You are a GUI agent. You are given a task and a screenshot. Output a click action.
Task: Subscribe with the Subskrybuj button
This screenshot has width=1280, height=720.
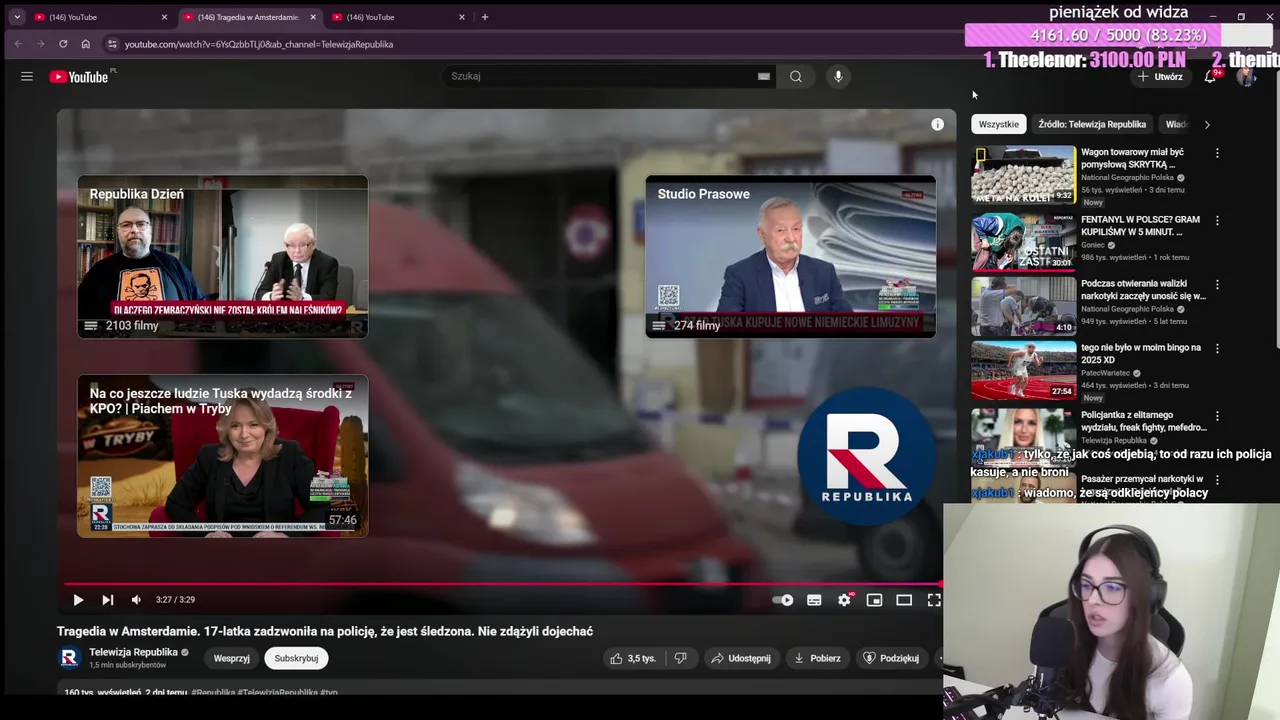[296, 658]
